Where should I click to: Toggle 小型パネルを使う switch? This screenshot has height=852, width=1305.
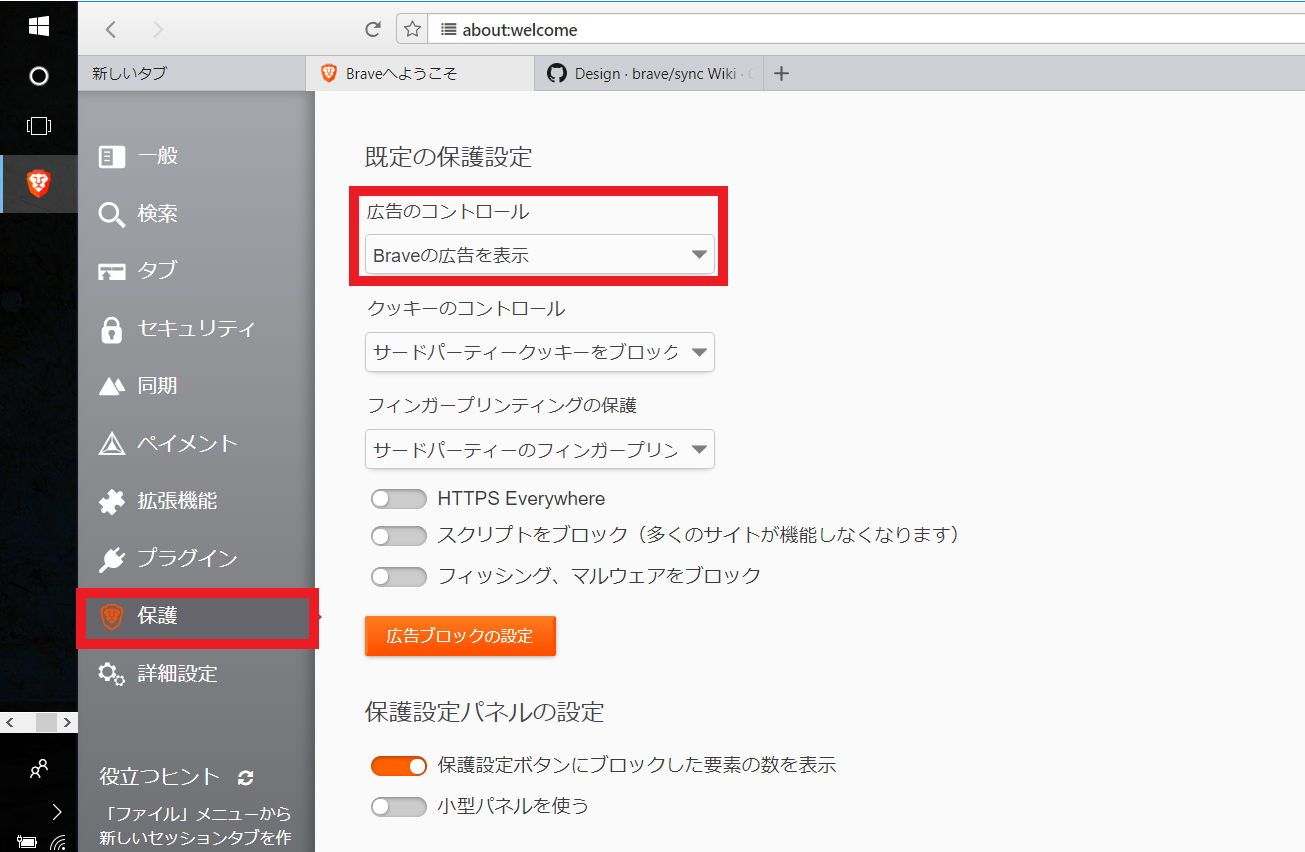[x=398, y=806]
